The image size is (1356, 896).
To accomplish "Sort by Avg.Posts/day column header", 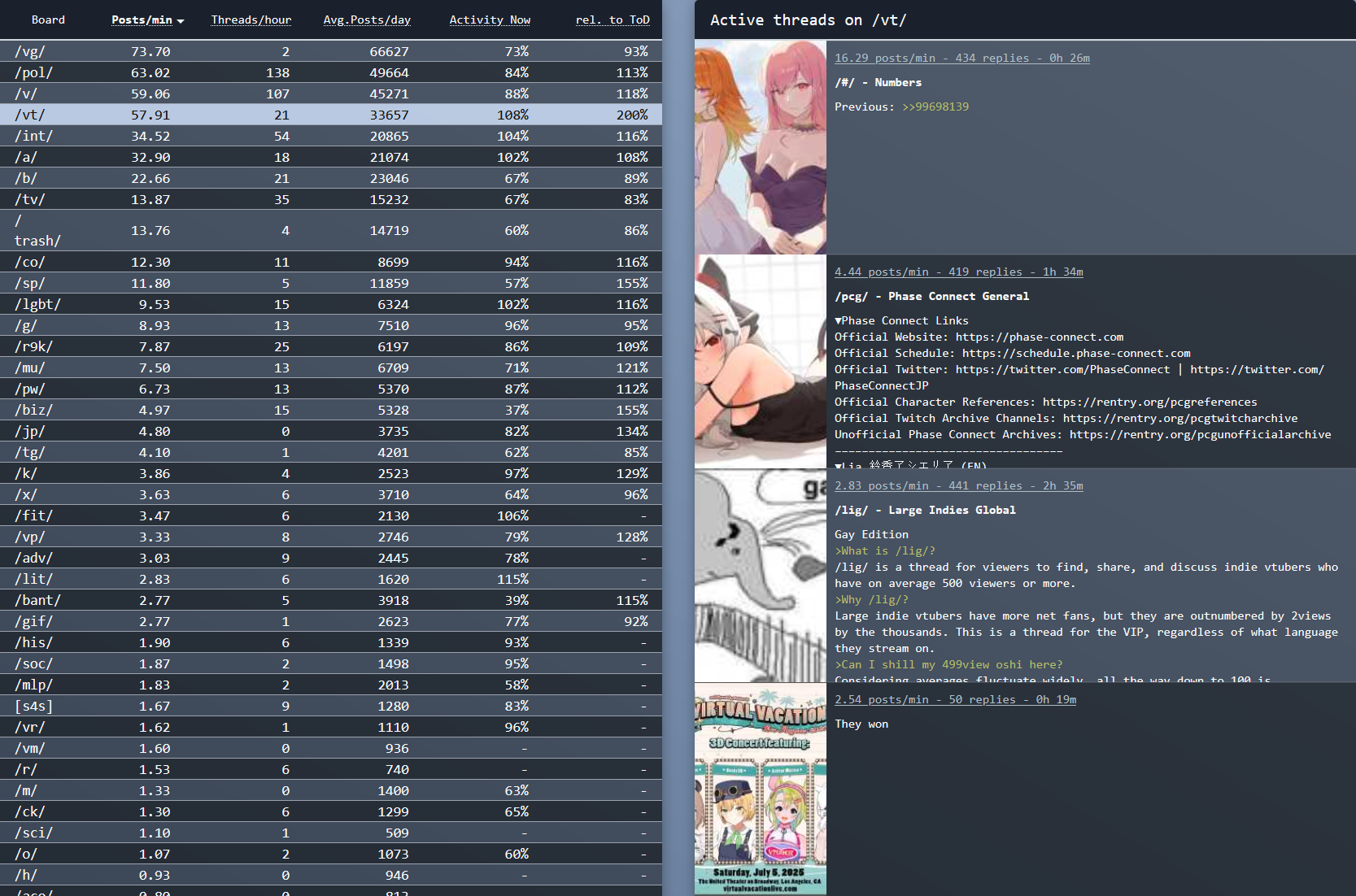I will pyautogui.click(x=366, y=20).
